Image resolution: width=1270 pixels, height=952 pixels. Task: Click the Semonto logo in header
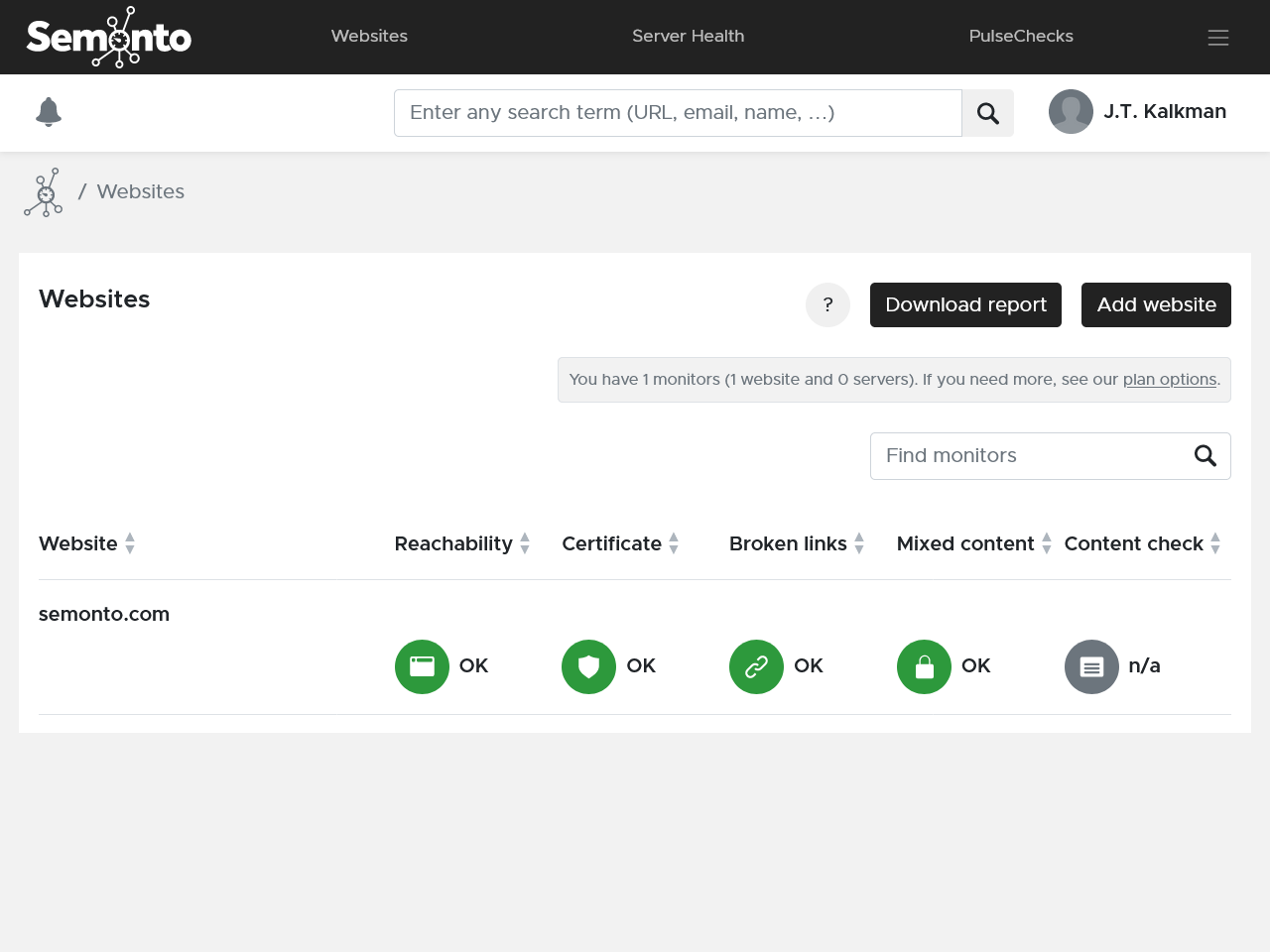click(x=109, y=38)
